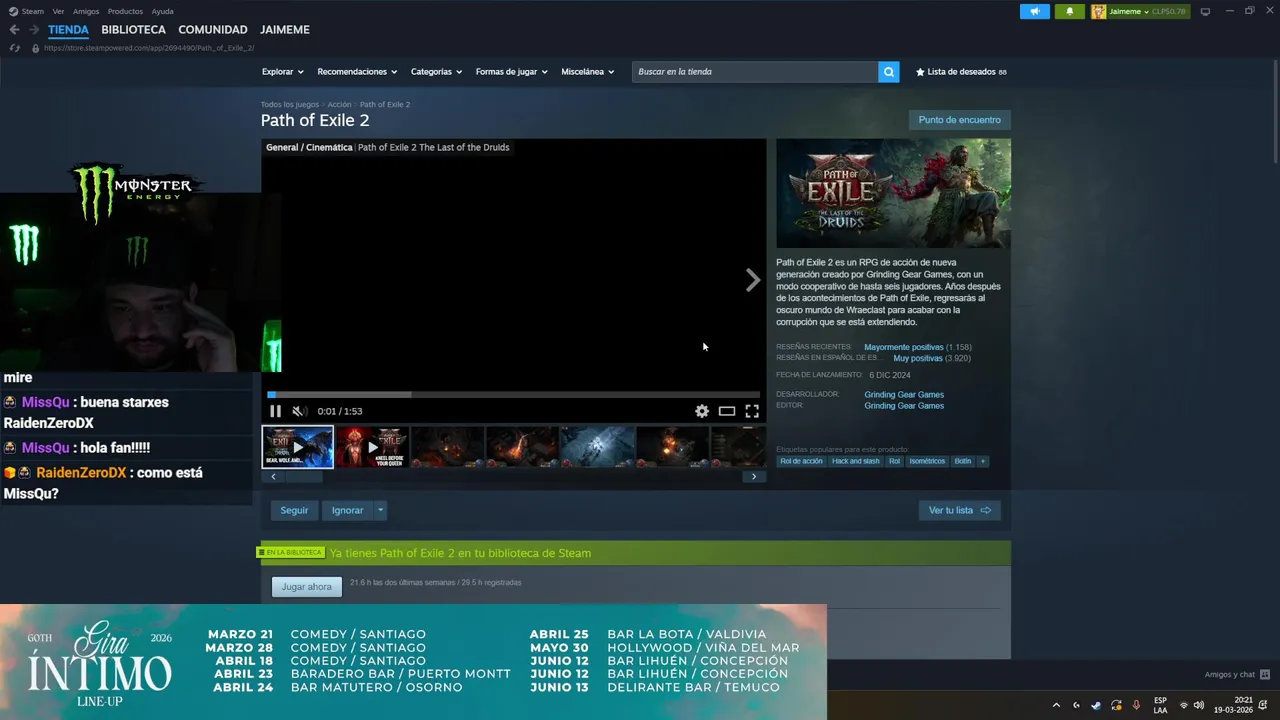Open Todos los juegos breadcrumb
This screenshot has height=720, width=1280.
[290, 104]
